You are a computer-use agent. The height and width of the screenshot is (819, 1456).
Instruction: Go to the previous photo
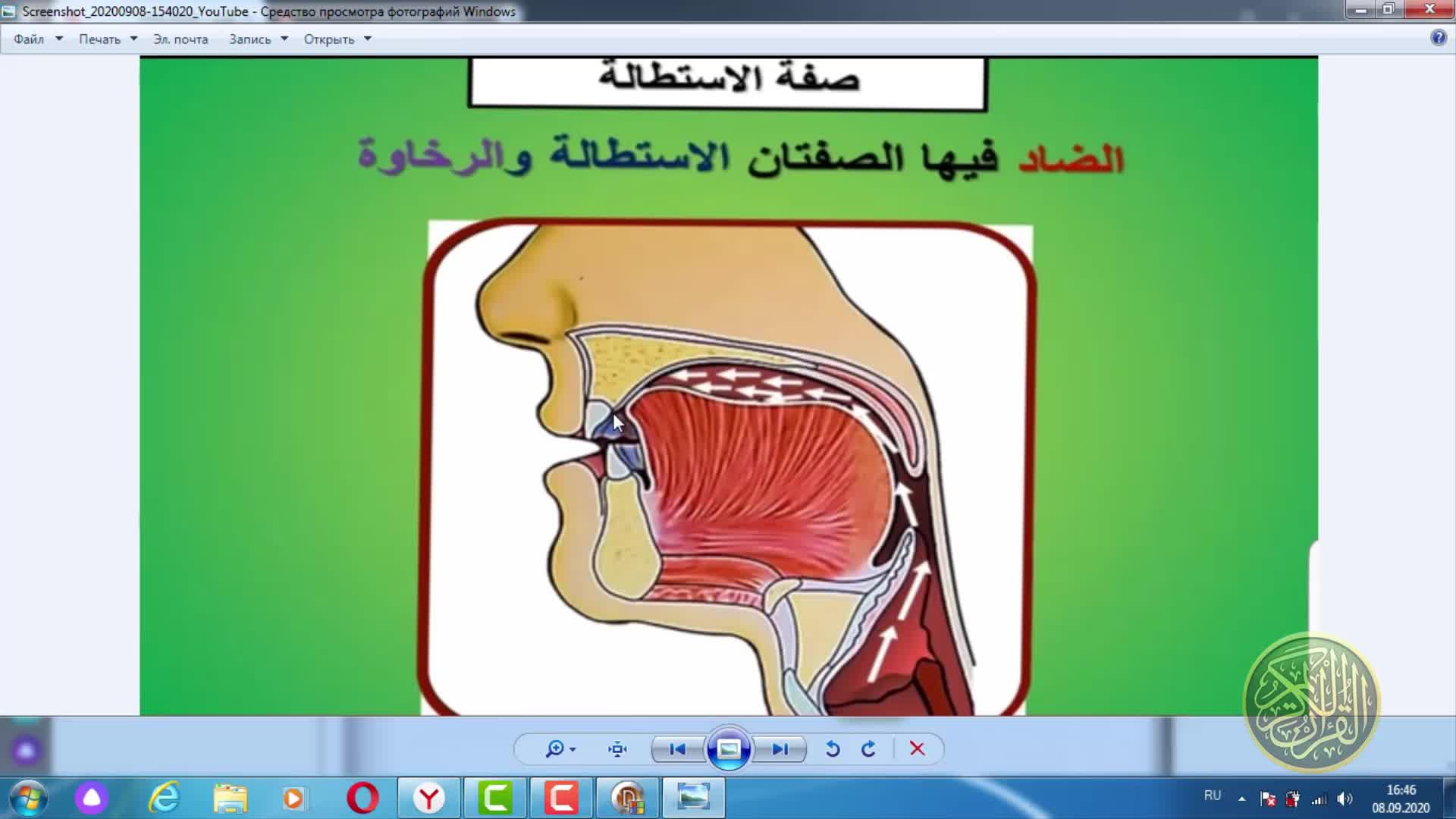pos(678,749)
